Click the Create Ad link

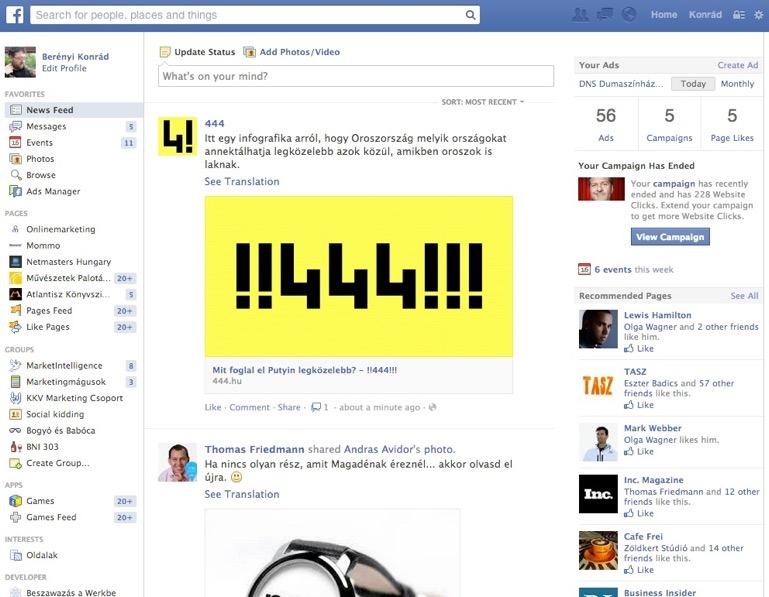(738, 65)
